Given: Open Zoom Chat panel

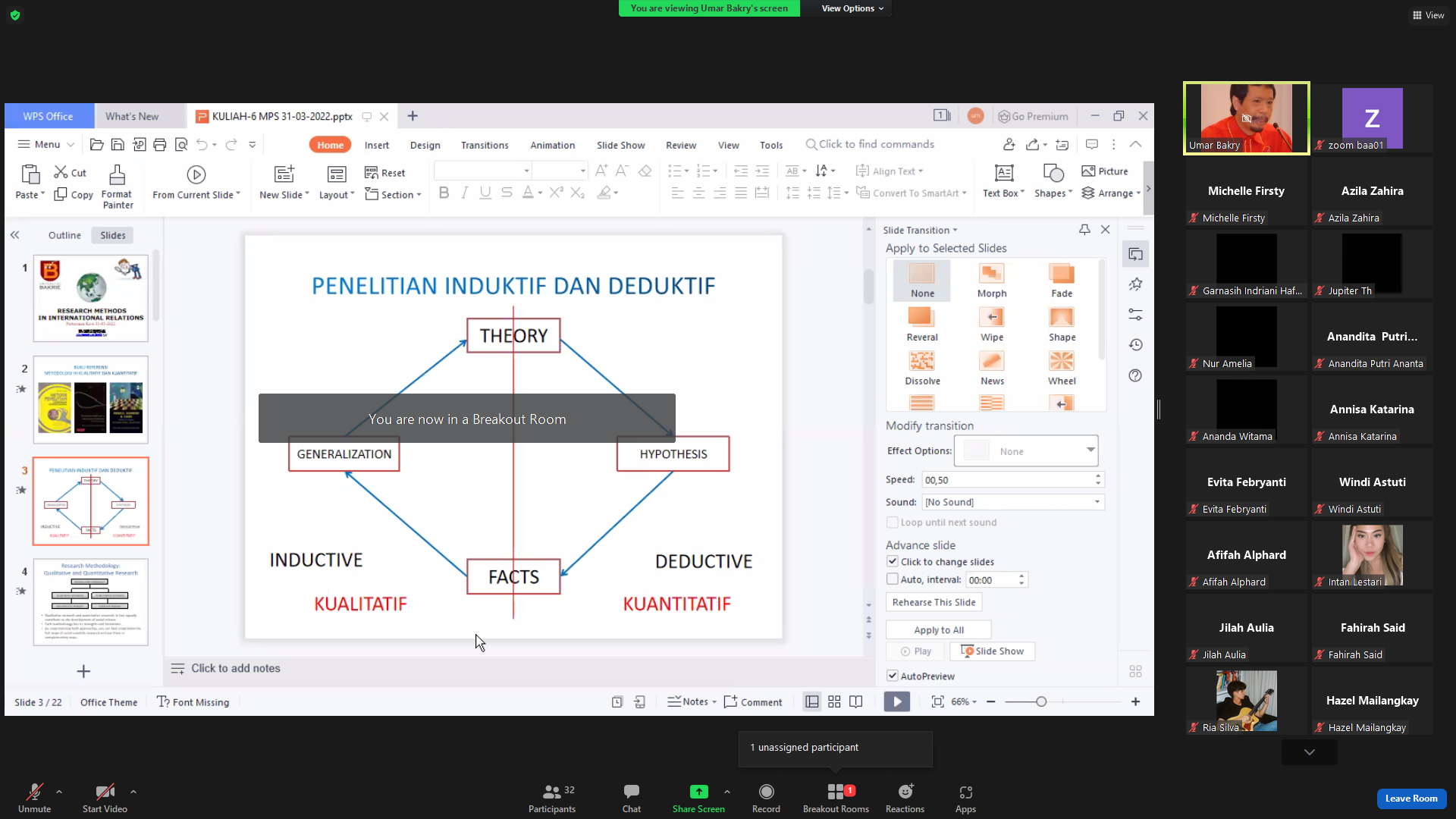Looking at the screenshot, I should coord(632,799).
